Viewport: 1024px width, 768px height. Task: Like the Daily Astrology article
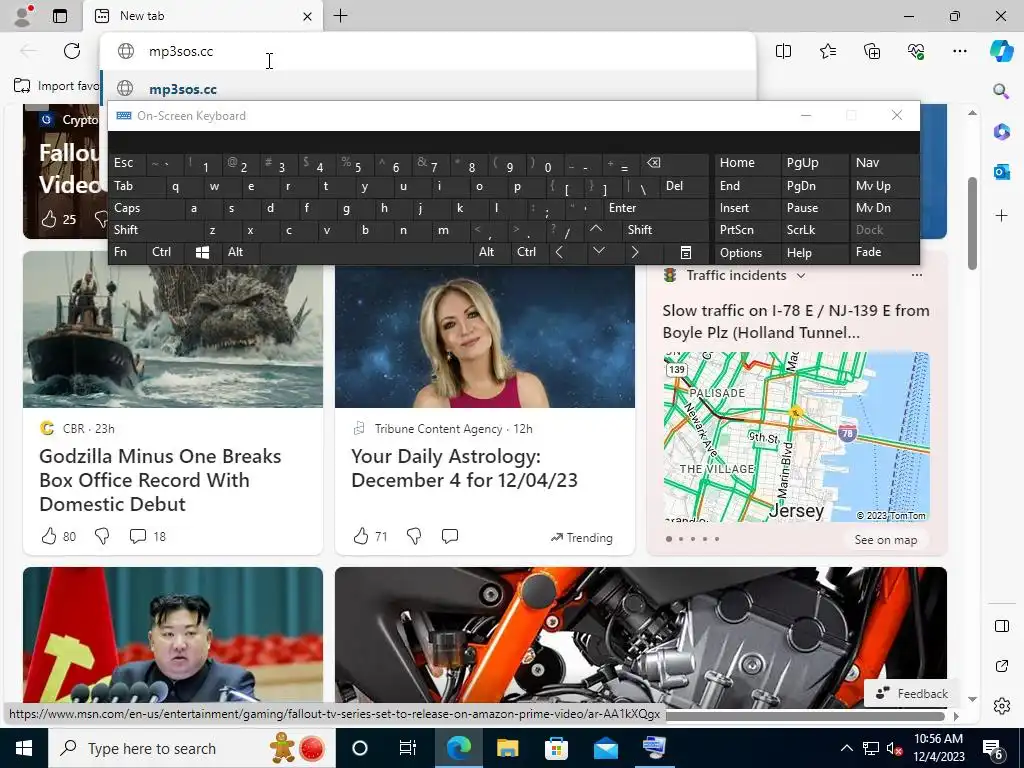(x=361, y=536)
